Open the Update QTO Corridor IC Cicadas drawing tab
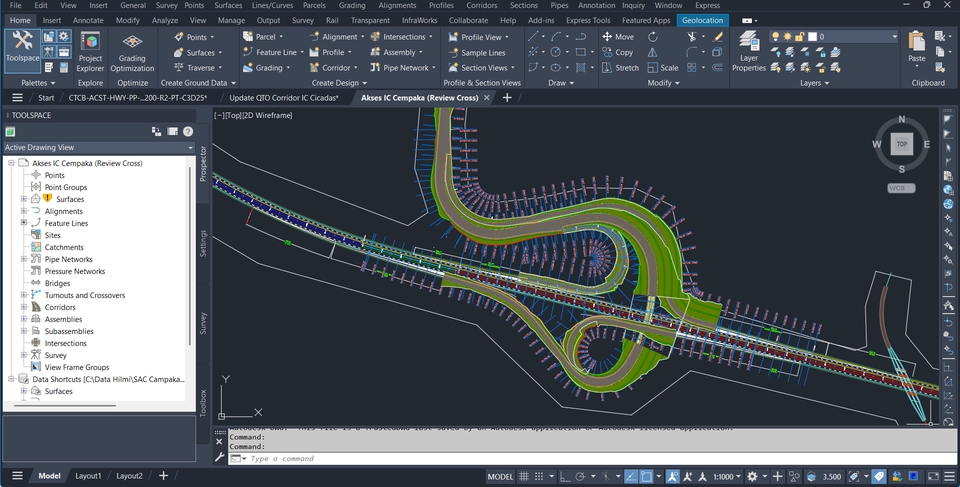Image resolution: width=960 pixels, height=487 pixels. point(283,98)
